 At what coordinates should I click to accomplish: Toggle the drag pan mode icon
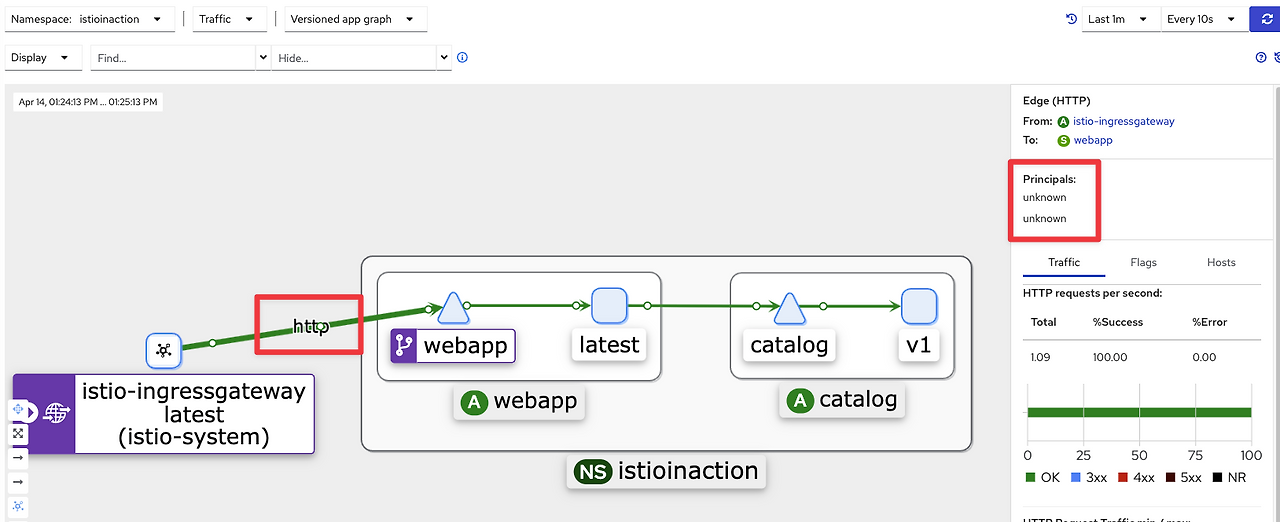click(18, 411)
